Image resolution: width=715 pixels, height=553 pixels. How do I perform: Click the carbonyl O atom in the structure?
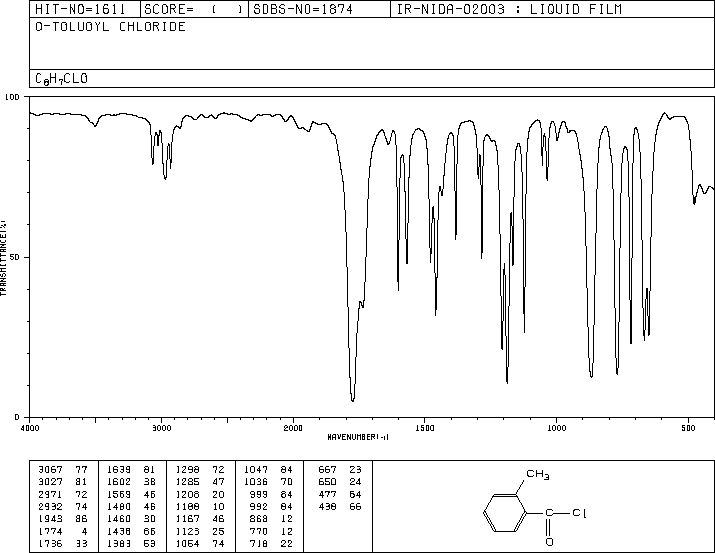pyautogui.click(x=549, y=542)
